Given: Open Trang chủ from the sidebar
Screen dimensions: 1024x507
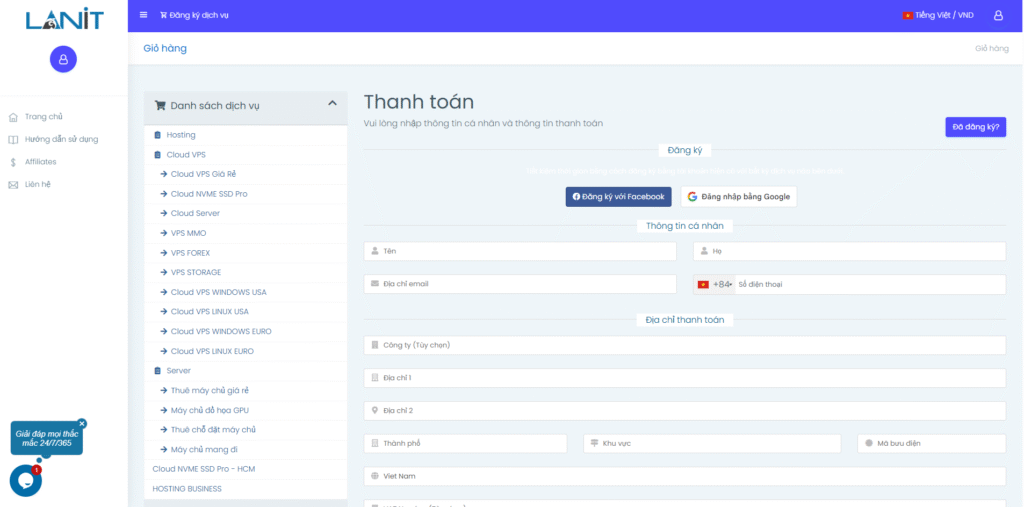Looking at the screenshot, I should [x=43, y=117].
